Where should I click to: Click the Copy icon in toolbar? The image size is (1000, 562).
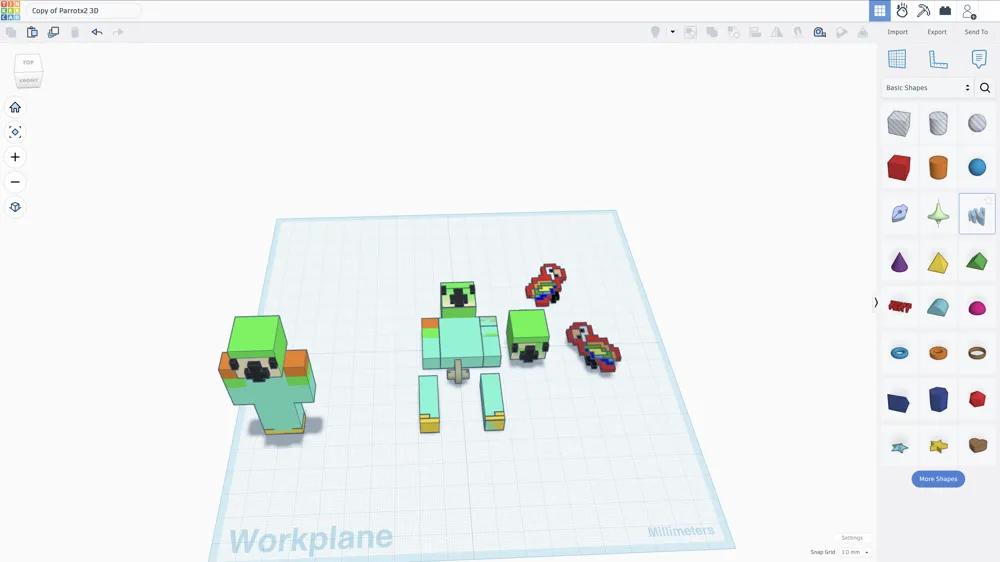click(11, 32)
